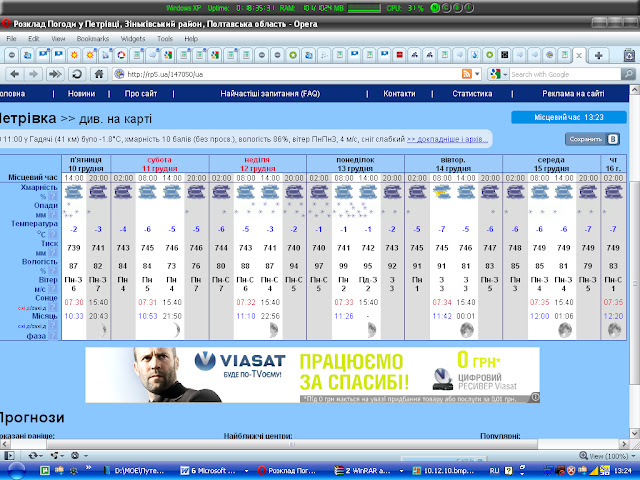Open the File menu
Screen dimensions: 640x480
click(x=11, y=39)
